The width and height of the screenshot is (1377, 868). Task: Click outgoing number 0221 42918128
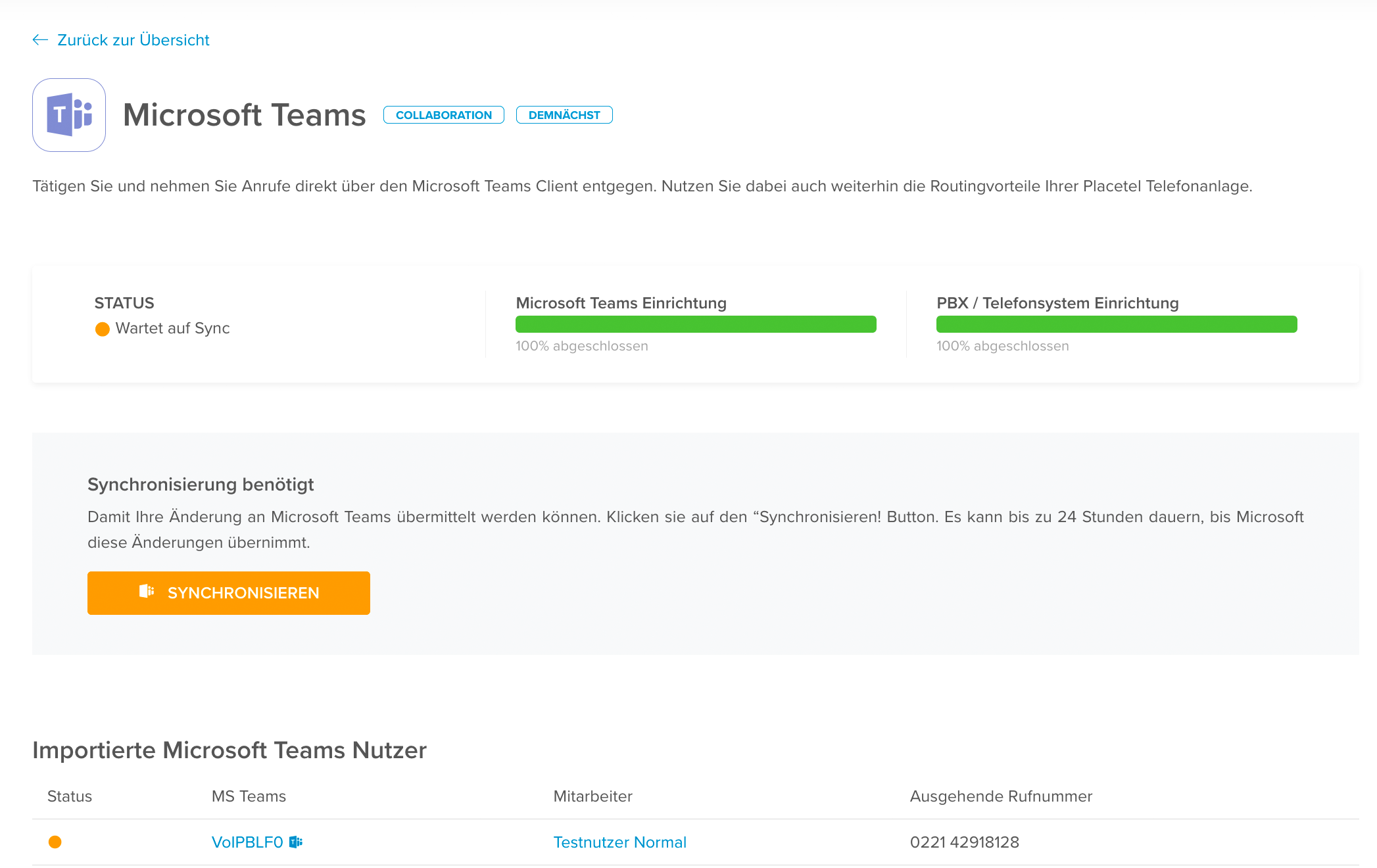point(964,842)
